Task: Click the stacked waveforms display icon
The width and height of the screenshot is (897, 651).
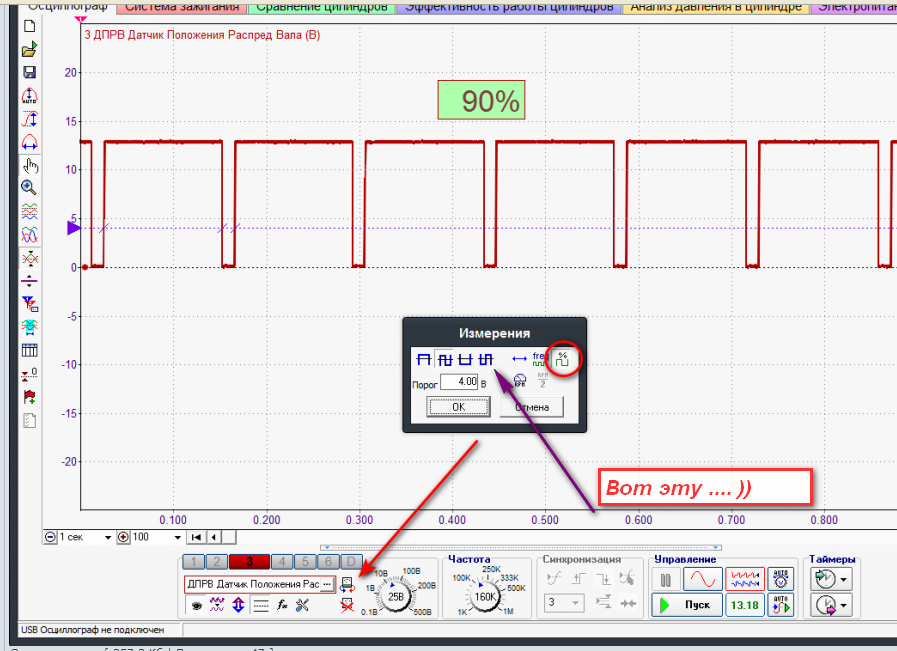Action: pos(30,211)
